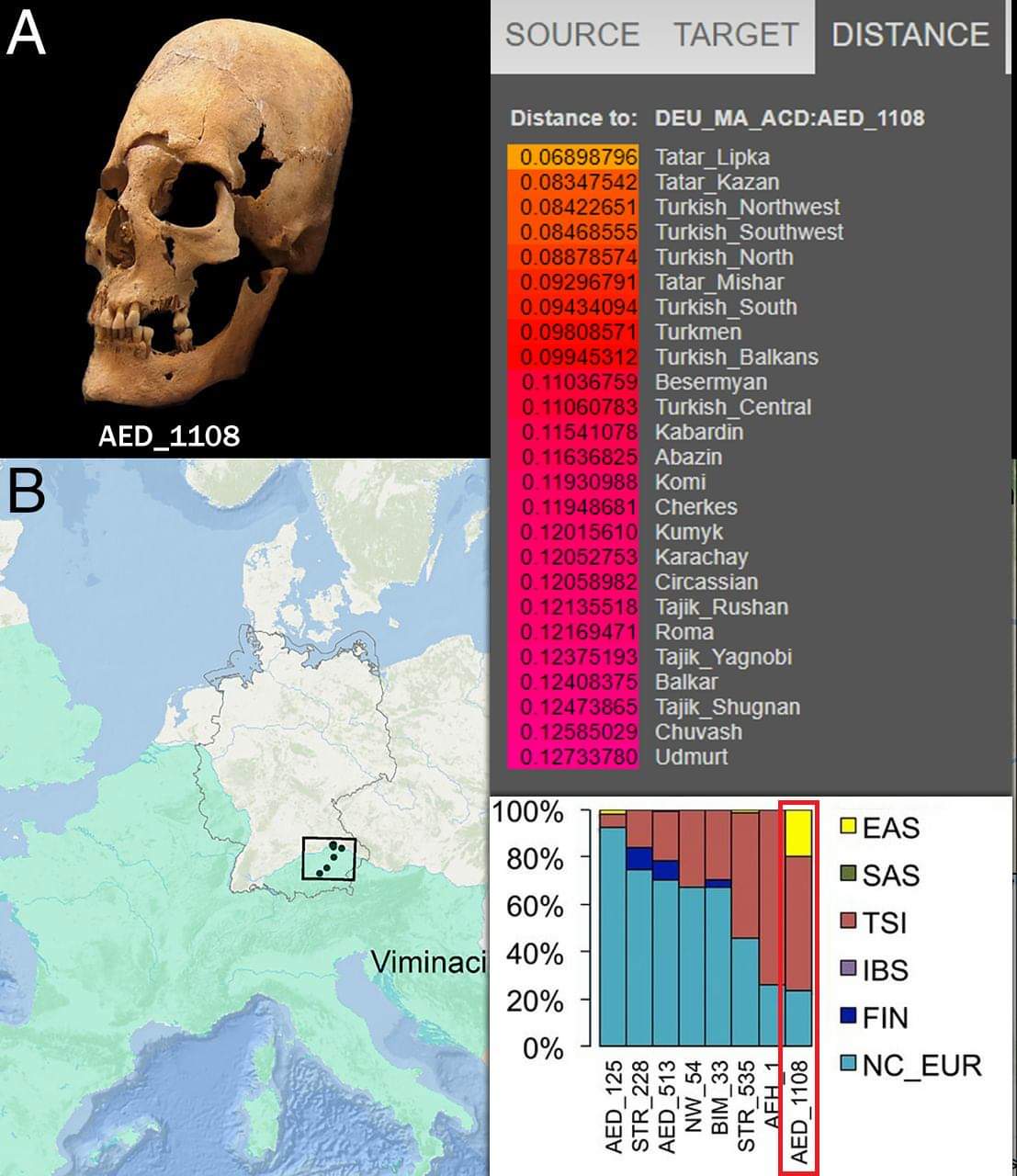The width and height of the screenshot is (1017, 1176).
Task: Select the Komi population row
Action: pos(606,481)
